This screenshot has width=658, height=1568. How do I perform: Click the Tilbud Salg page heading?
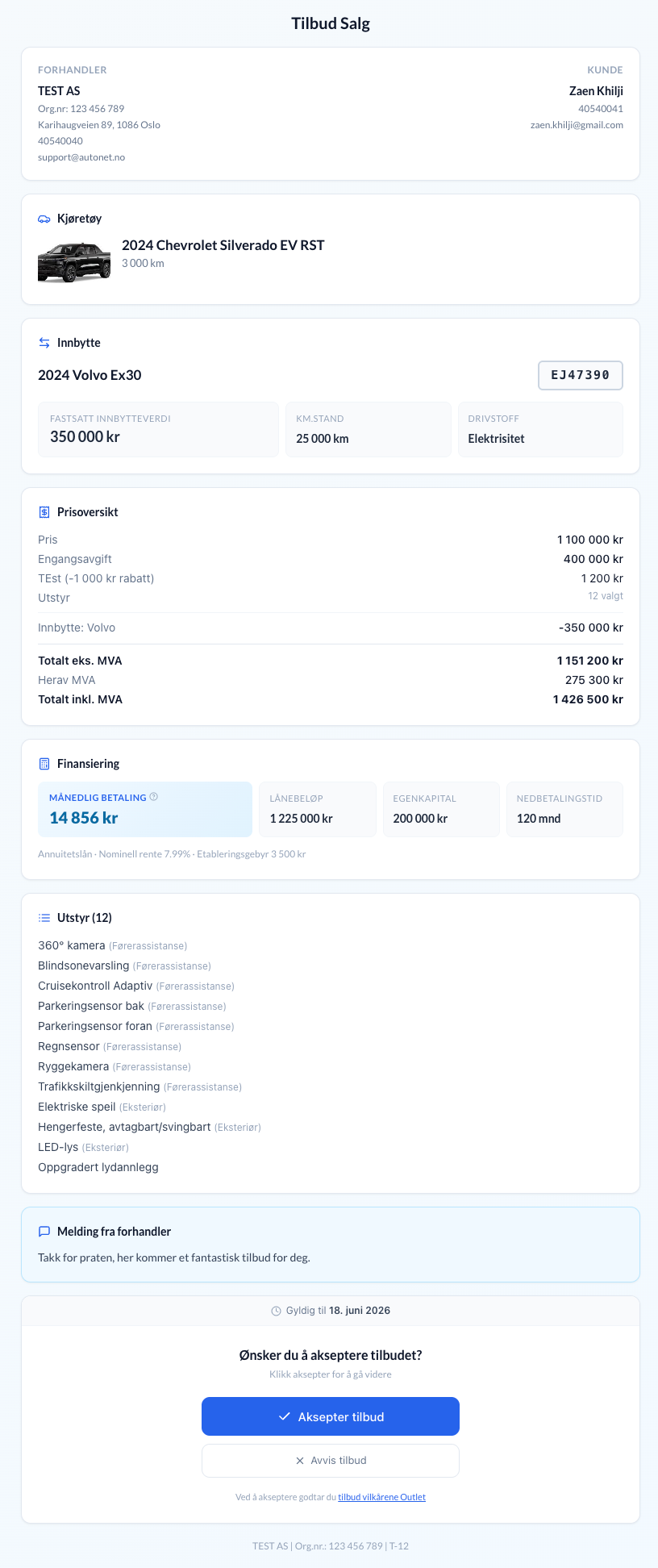[x=331, y=23]
